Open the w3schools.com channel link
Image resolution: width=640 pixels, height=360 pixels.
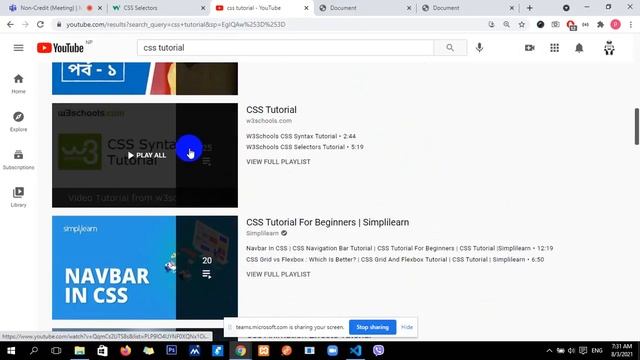[x=269, y=121]
